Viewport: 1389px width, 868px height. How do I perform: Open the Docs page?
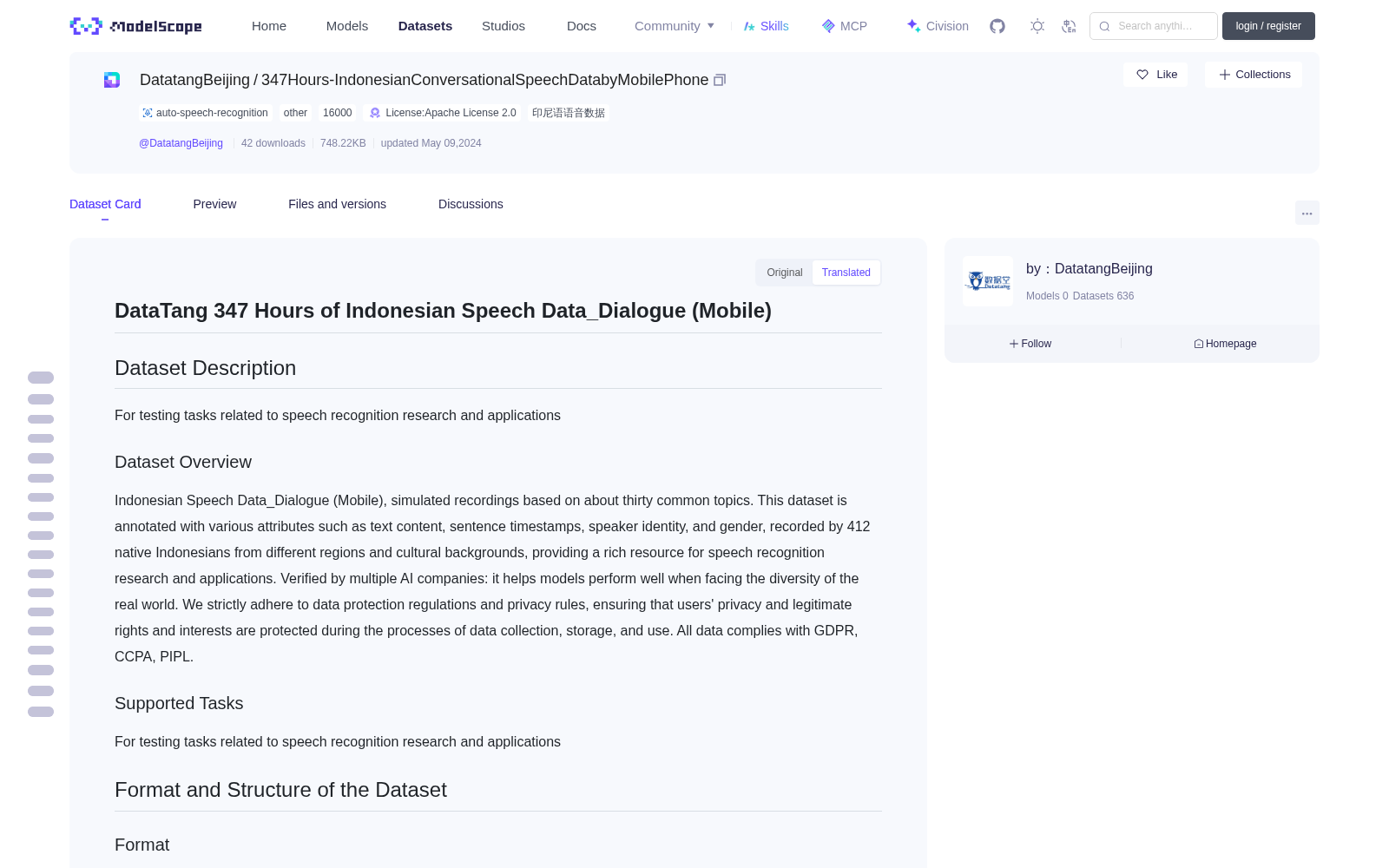tap(582, 26)
